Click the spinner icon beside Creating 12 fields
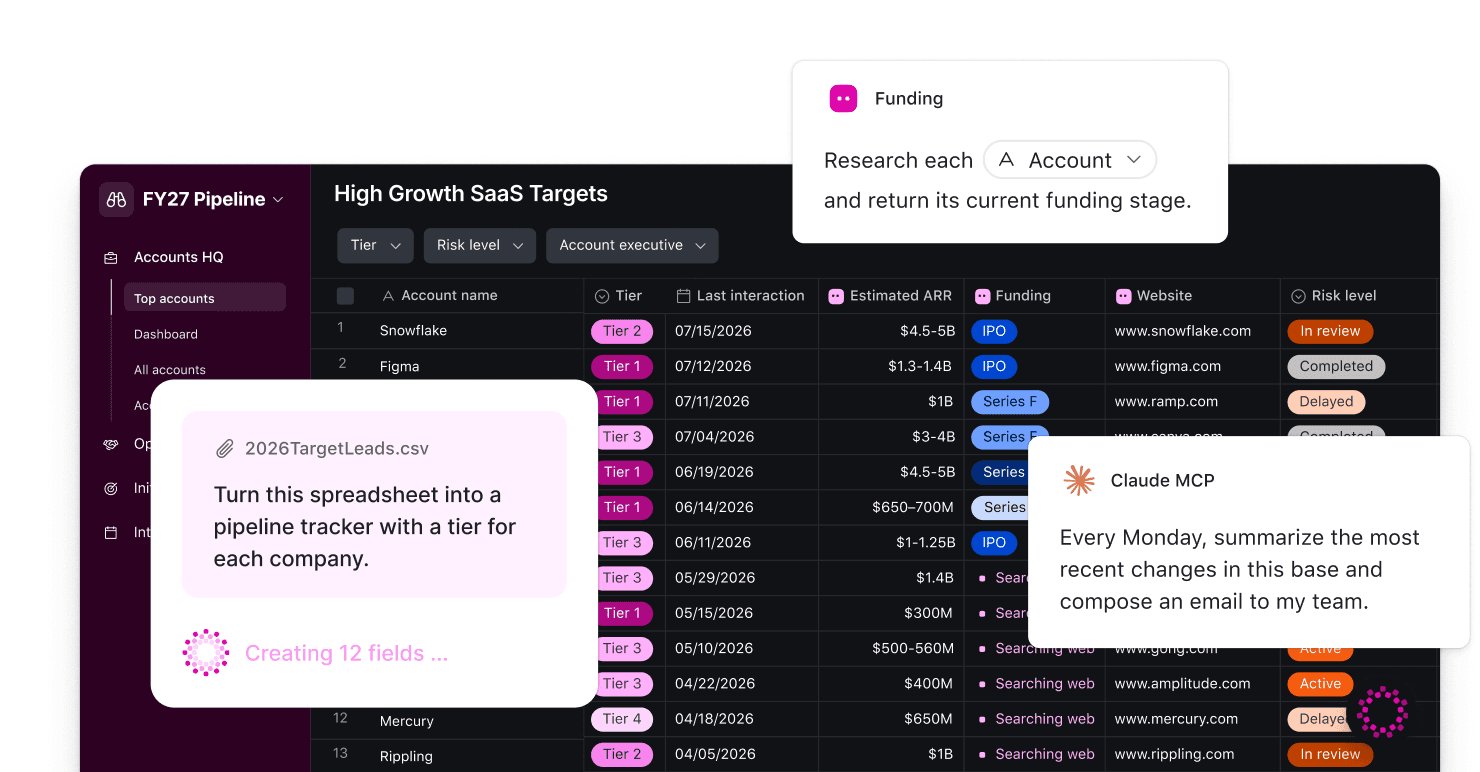This screenshot has height=772, width=1480. coord(206,653)
